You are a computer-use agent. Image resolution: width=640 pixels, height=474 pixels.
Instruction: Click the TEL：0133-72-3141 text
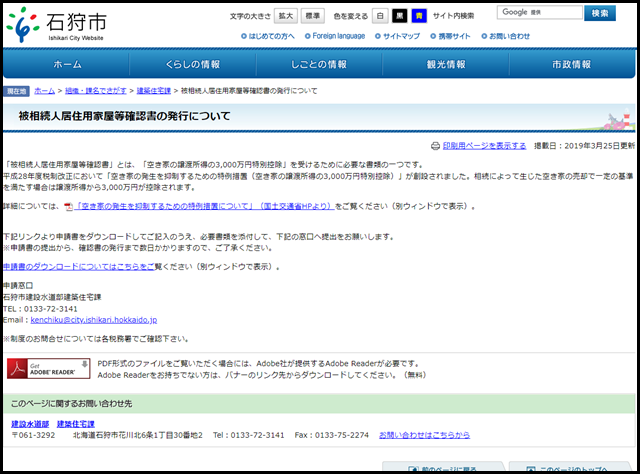(40, 309)
